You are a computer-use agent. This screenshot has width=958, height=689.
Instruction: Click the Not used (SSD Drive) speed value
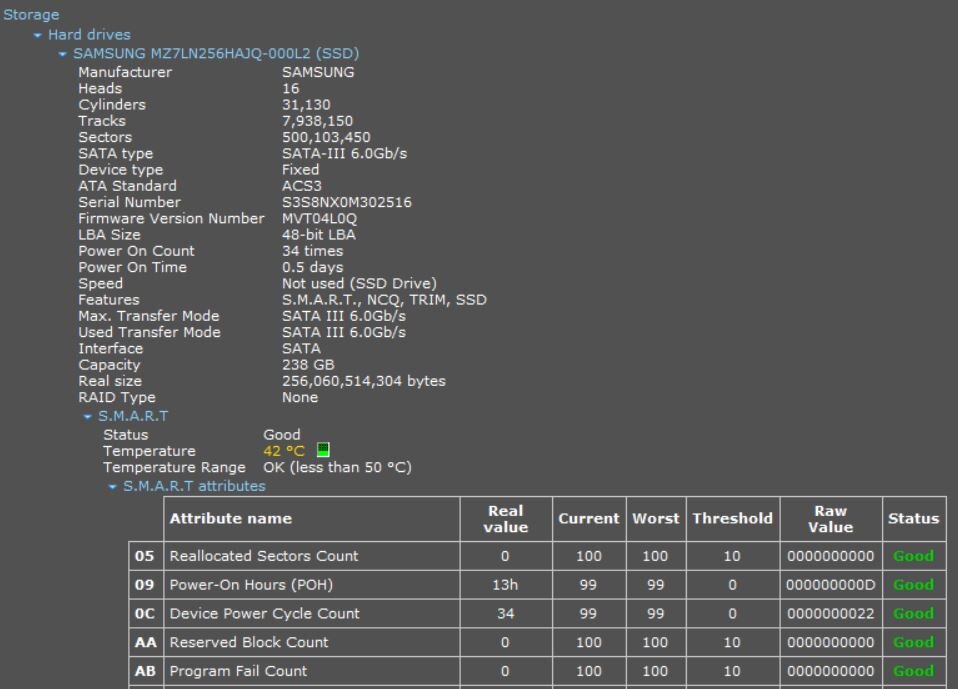(x=359, y=283)
